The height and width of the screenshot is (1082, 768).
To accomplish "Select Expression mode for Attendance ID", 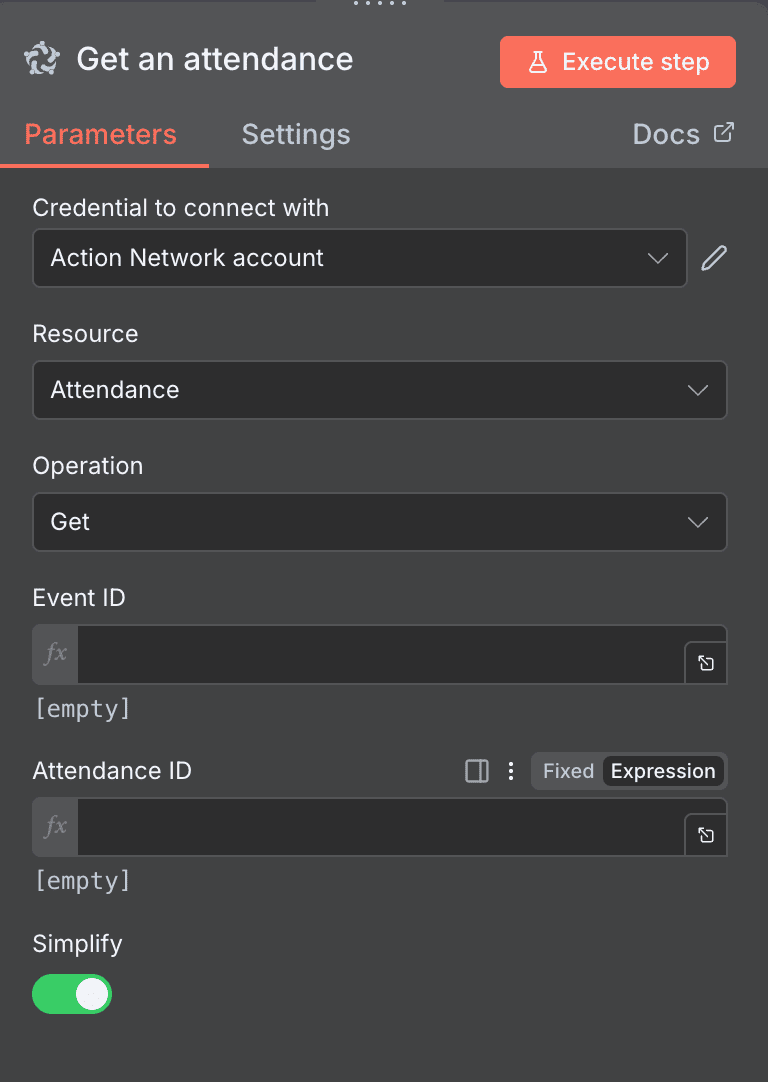I will click(x=662, y=771).
